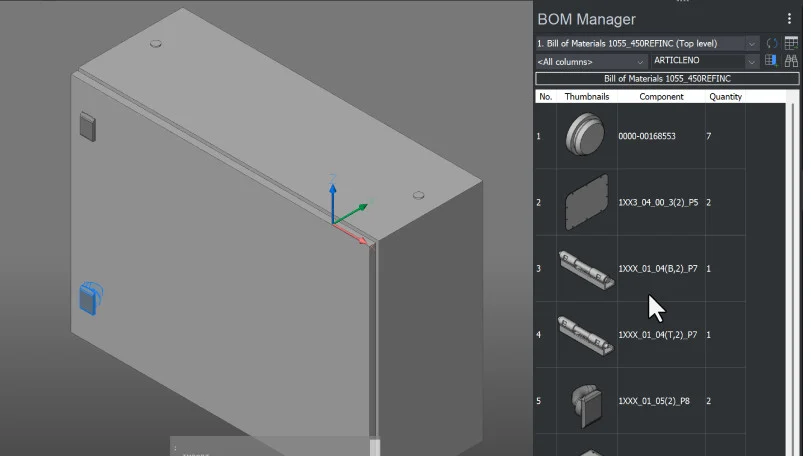
Task: Select the round plug near the top right corner
Action: pos(418,195)
